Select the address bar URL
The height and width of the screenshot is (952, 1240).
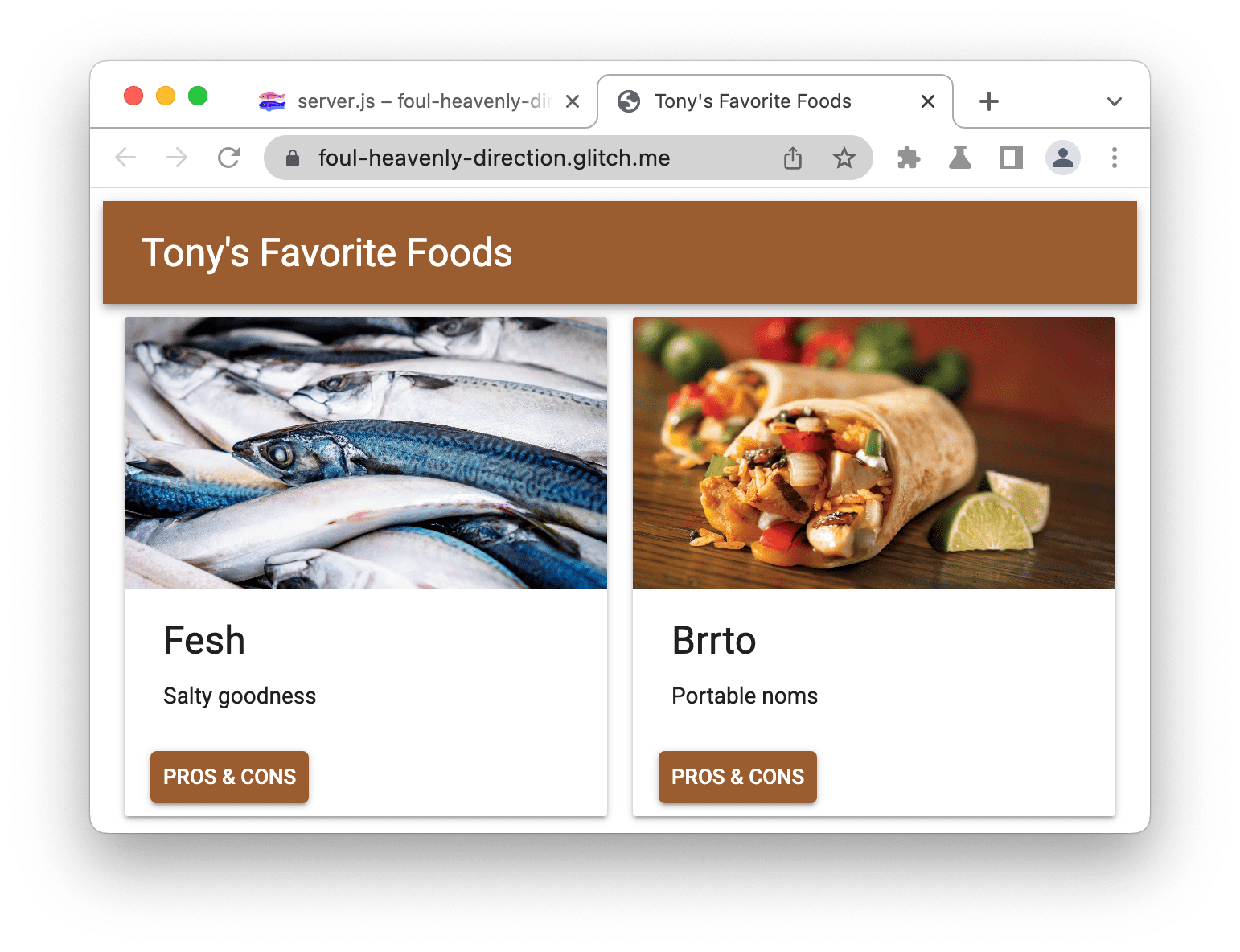[x=494, y=158]
